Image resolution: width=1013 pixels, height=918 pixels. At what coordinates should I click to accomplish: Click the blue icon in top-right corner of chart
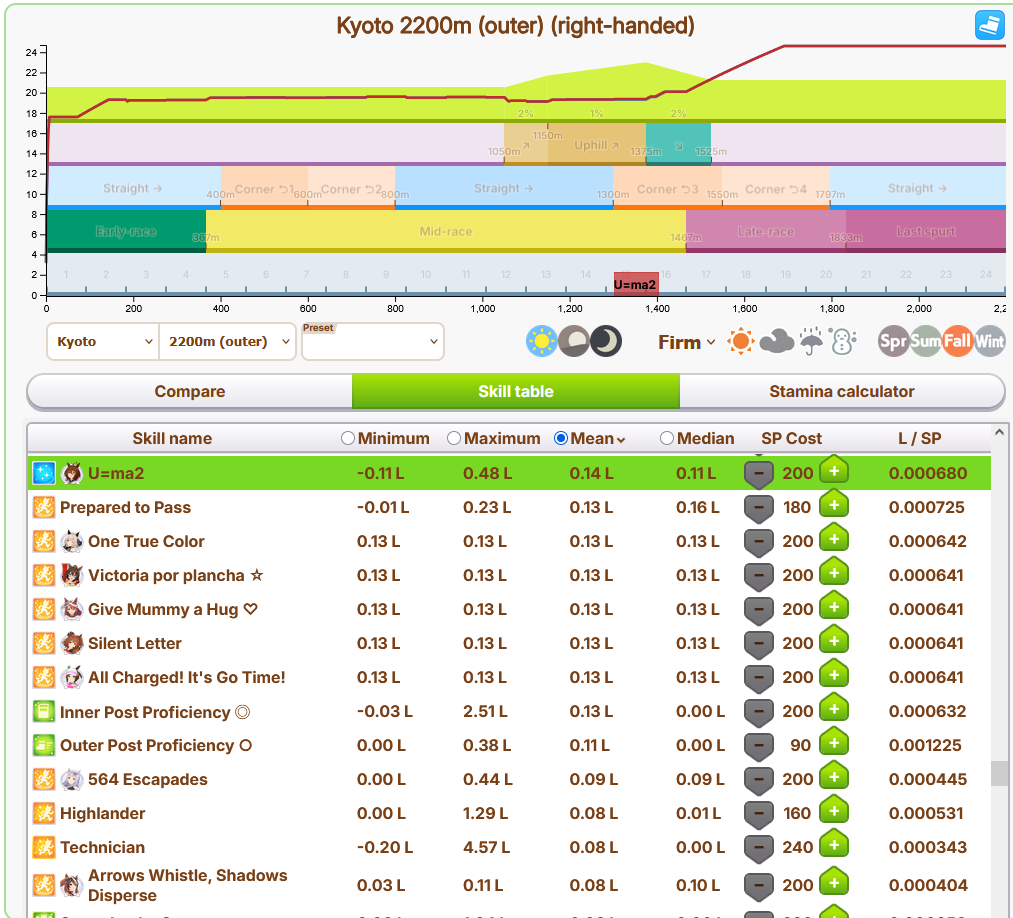(x=989, y=25)
